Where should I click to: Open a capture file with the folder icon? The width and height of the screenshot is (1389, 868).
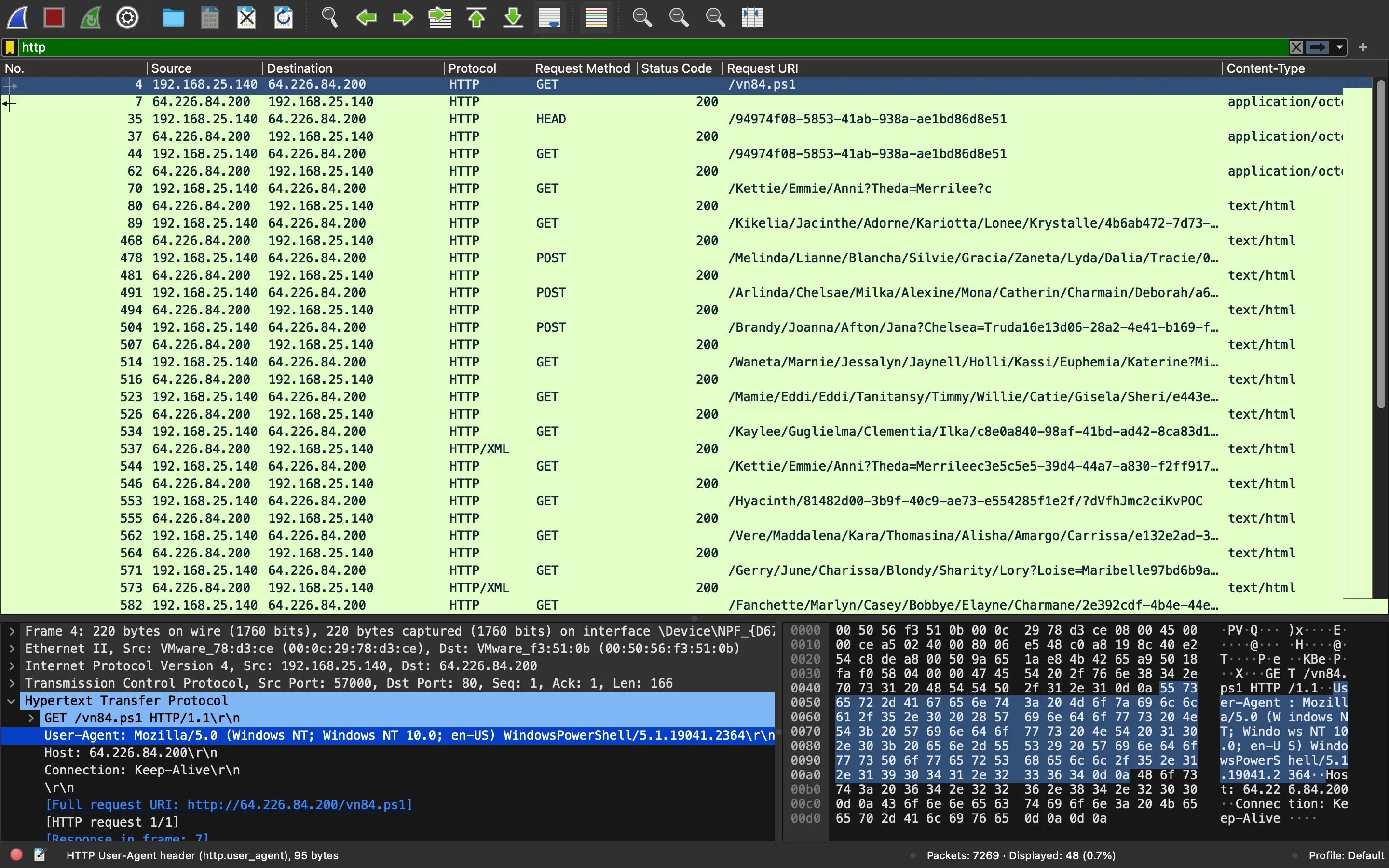pos(173,17)
